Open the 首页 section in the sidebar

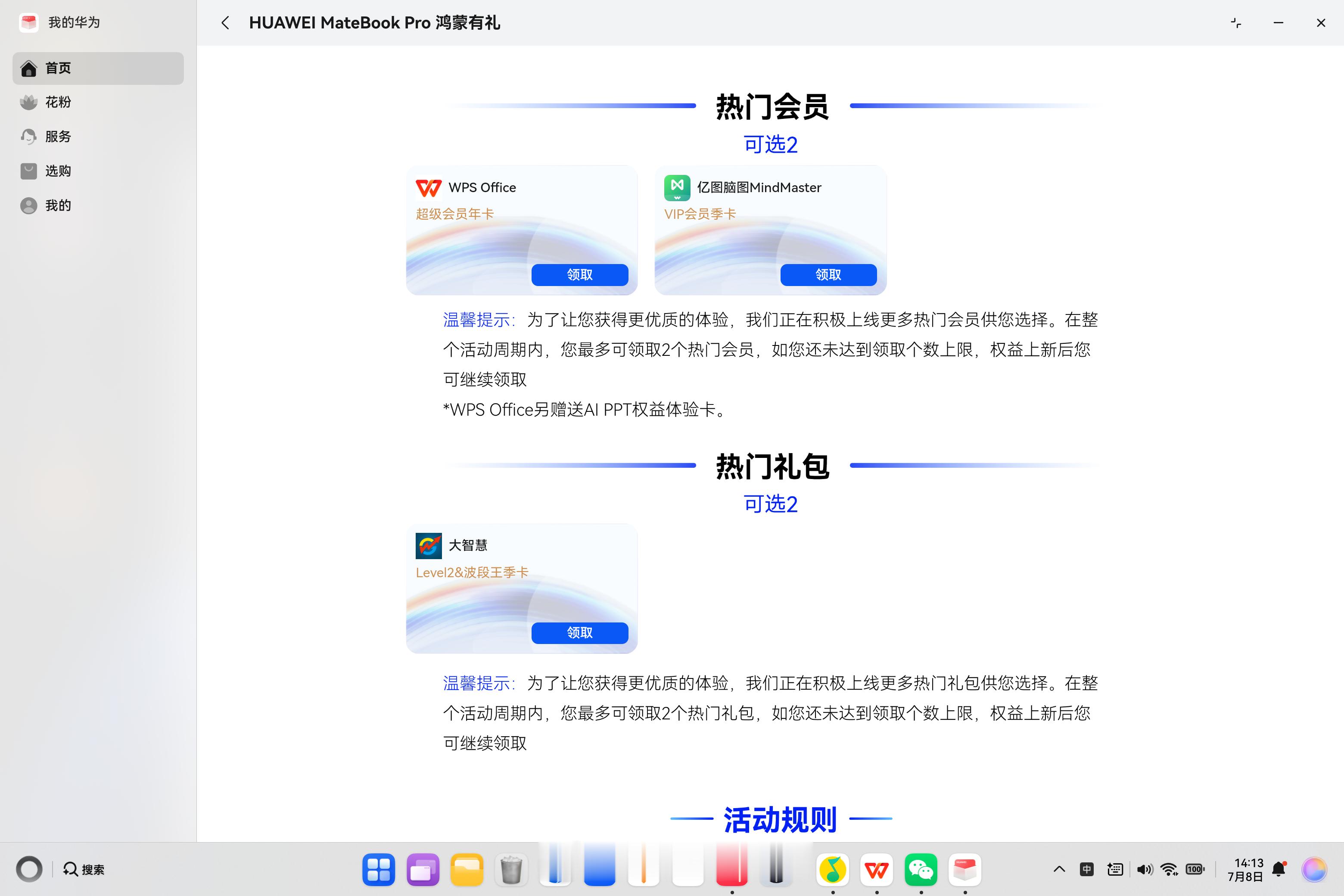pyautogui.click(x=98, y=68)
